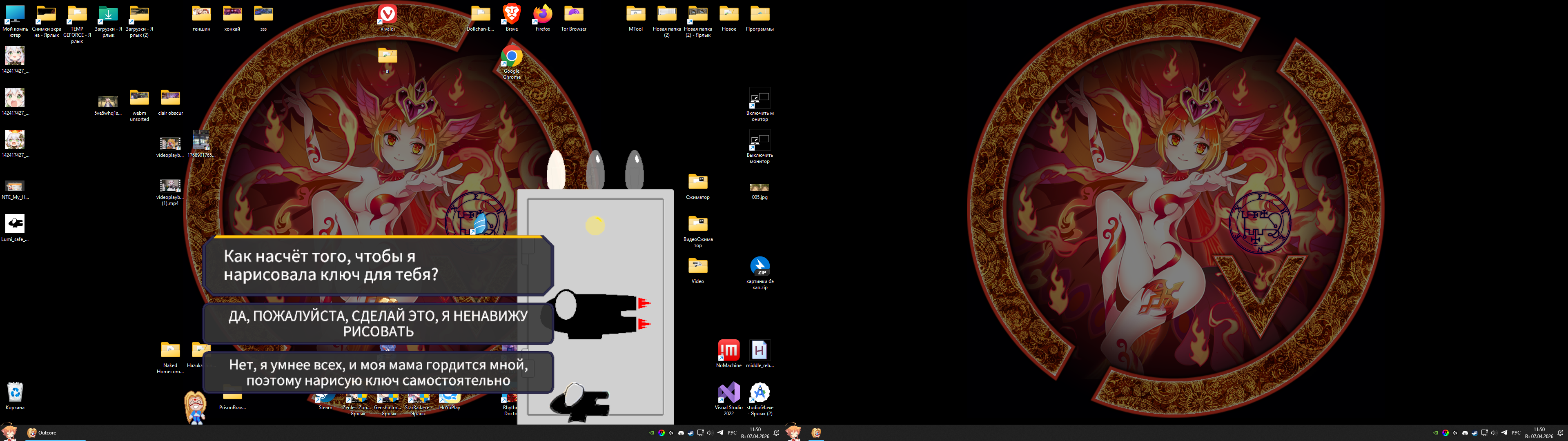Image resolution: width=1568 pixels, height=441 pixels.
Task: Click the 'Как насчёт того' dialogue box
Action: (x=377, y=265)
